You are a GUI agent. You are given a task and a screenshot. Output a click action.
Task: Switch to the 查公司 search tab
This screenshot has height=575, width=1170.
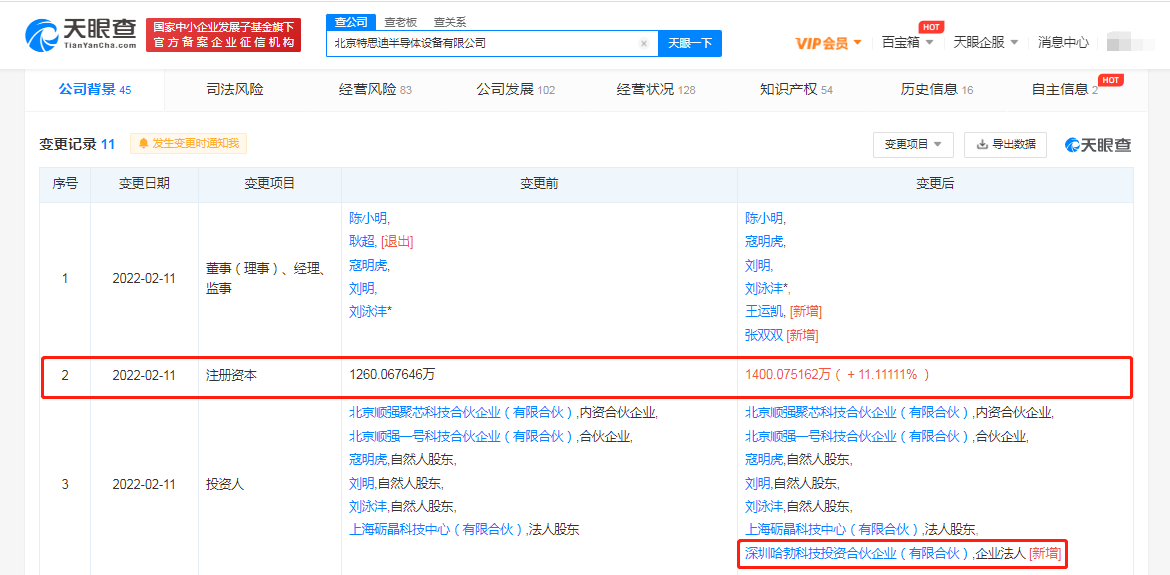pos(351,22)
